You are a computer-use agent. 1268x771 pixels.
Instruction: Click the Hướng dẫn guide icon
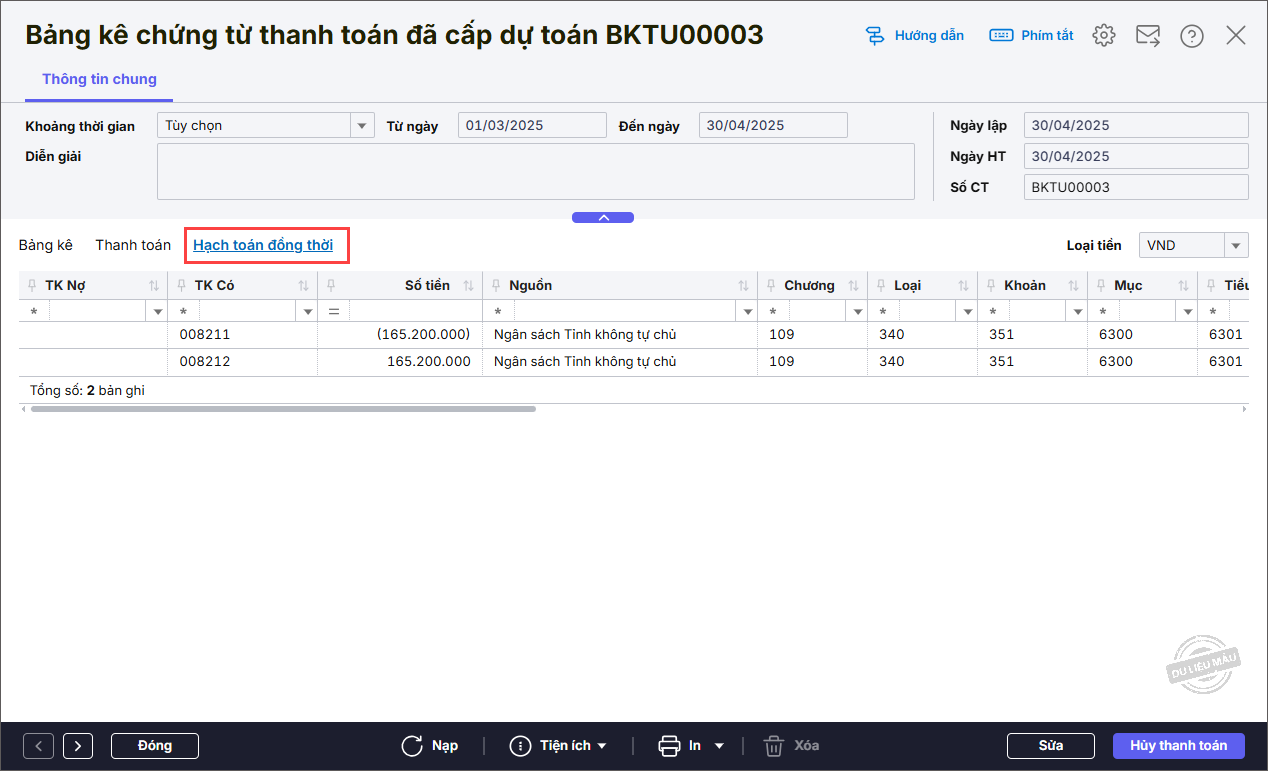click(876, 35)
